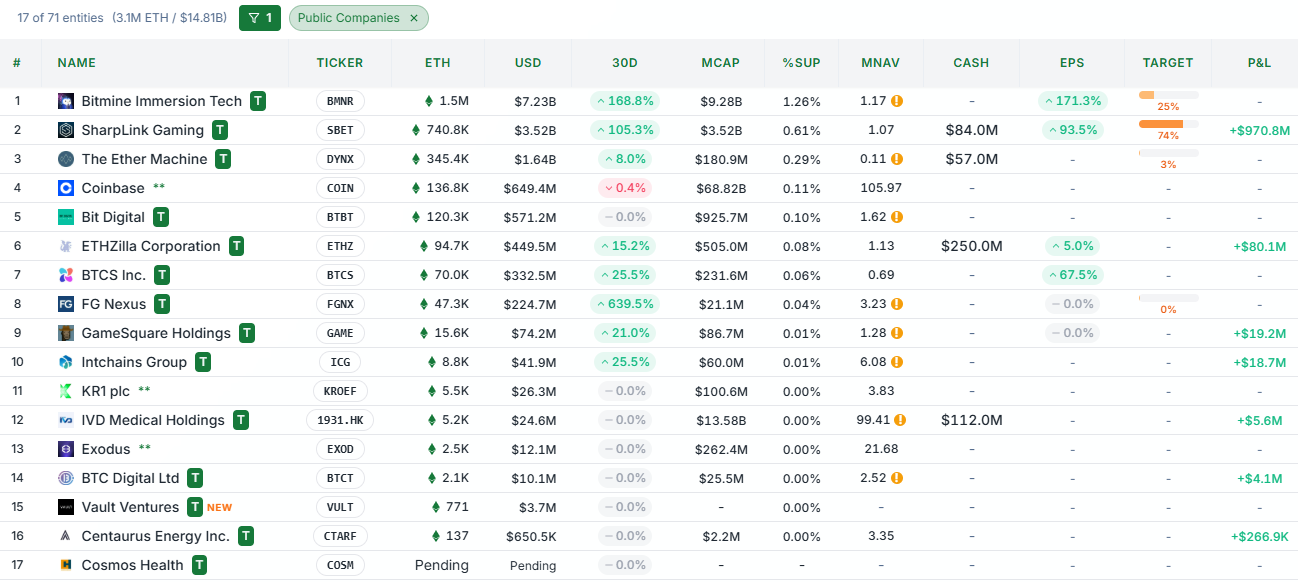The width and height of the screenshot is (1298, 582).
Task: Click the KROEF ticker badge
Action: pos(340,391)
